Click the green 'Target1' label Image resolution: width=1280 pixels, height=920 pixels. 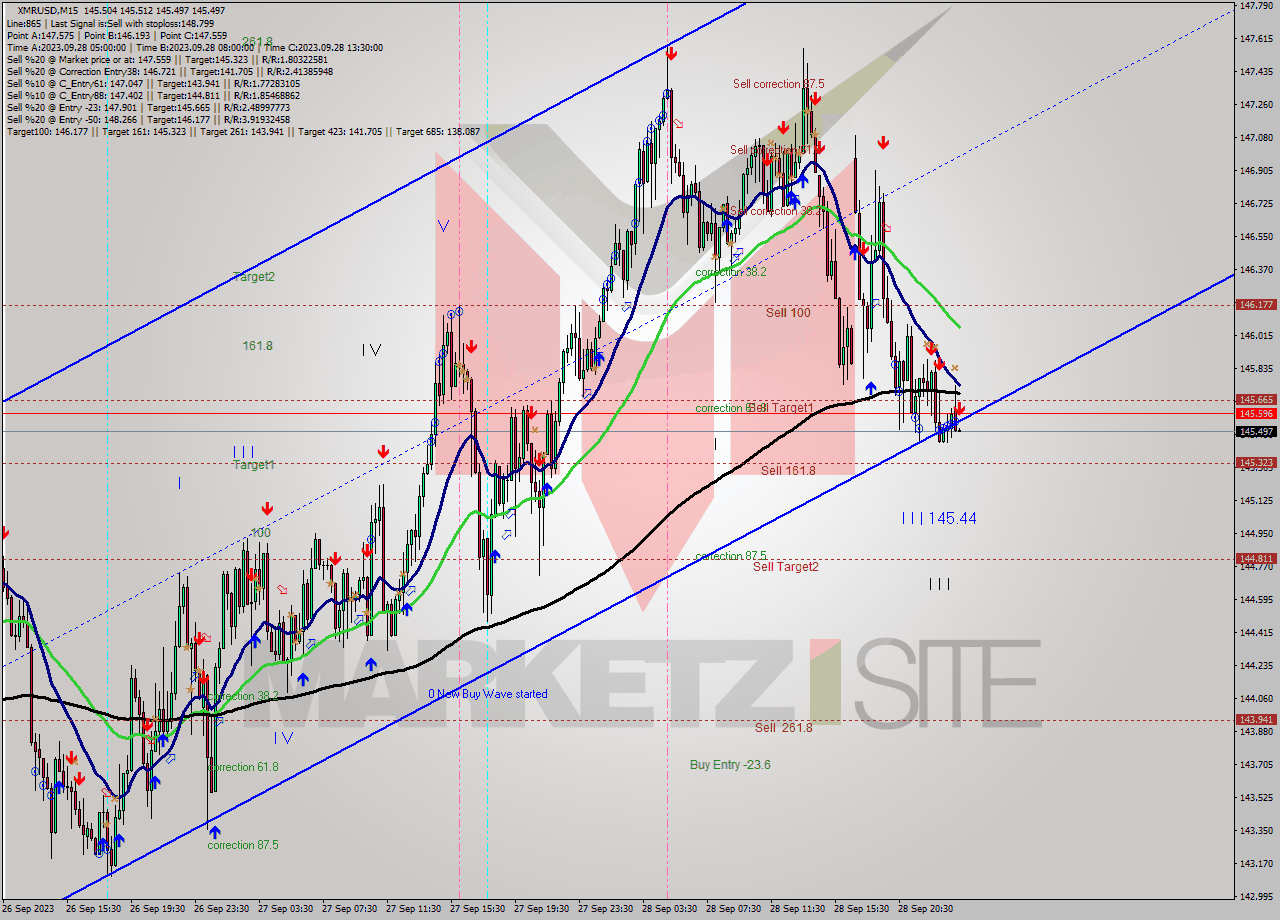pyautogui.click(x=254, y=465)
